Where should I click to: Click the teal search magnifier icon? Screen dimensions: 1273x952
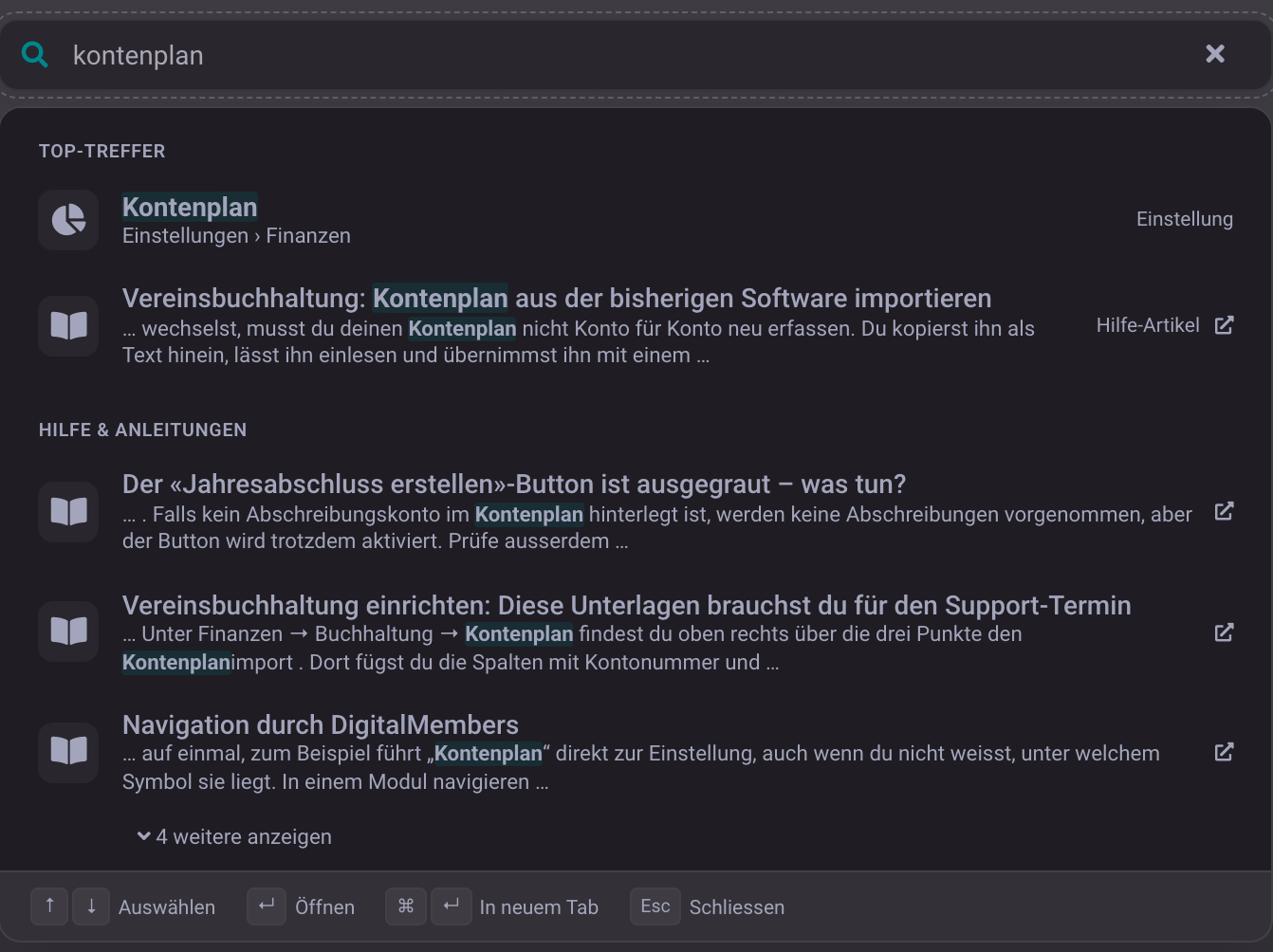click(35, 55)
